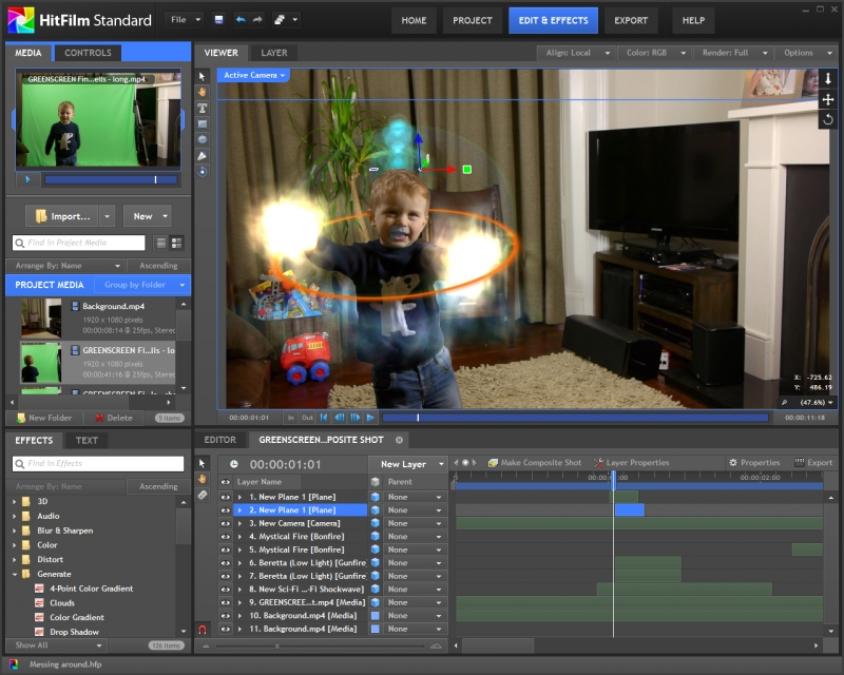Switch project media to thumbnail grid view

[177, 243]
